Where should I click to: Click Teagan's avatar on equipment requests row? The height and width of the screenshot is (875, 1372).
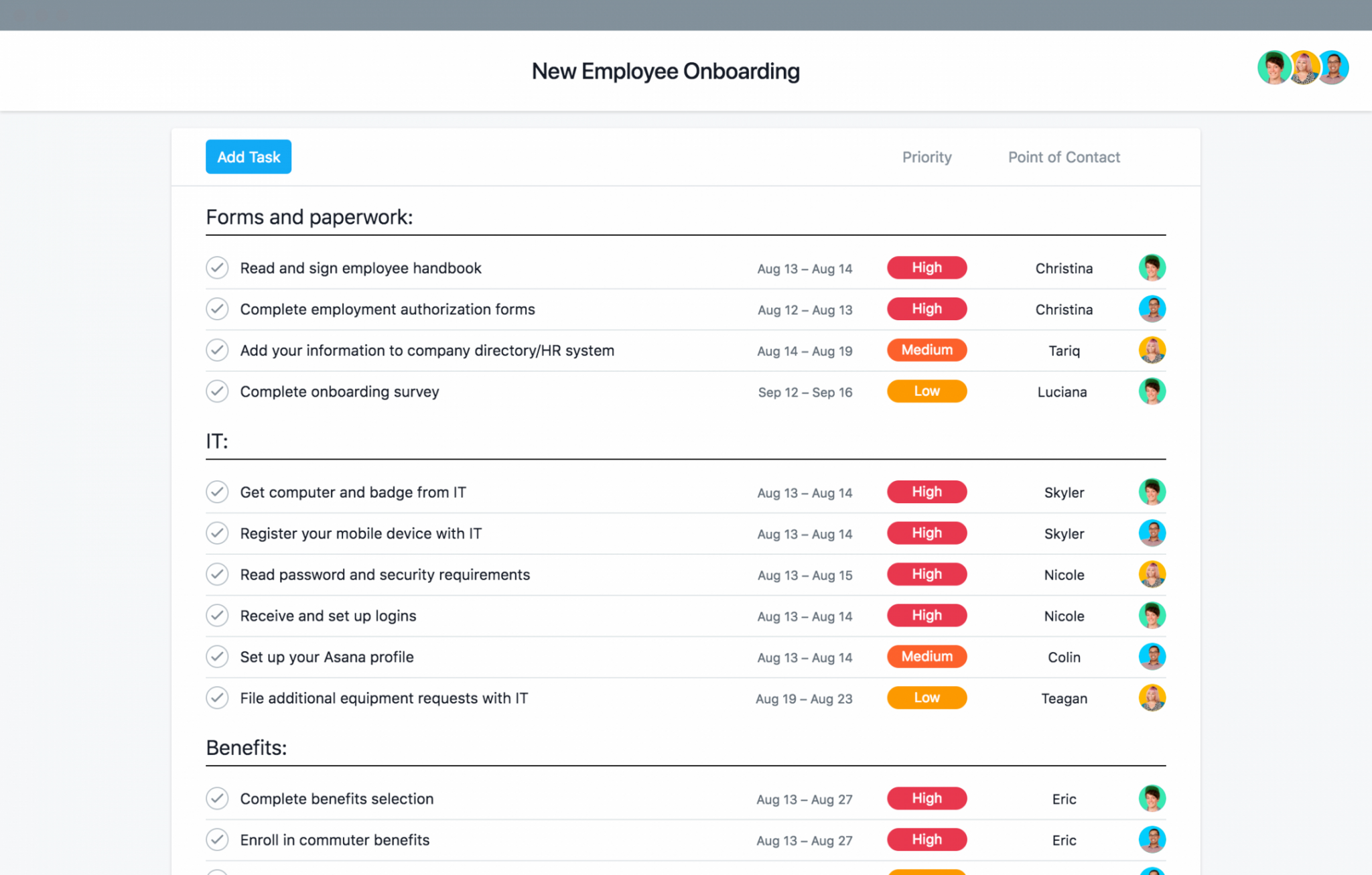(x=1152, y=697)
